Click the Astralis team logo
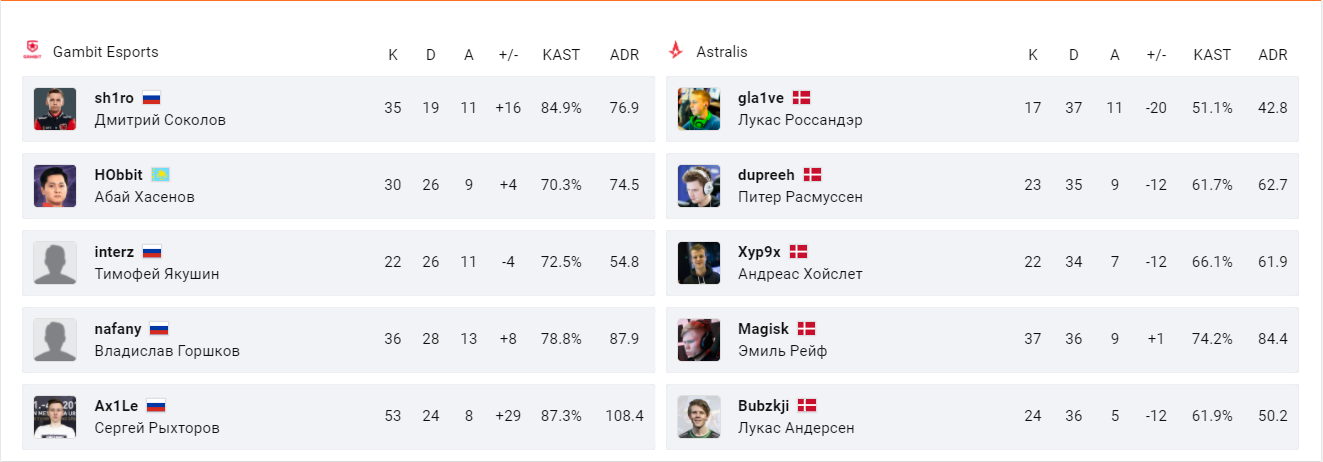Image resolution: width=1323 pixels, height=462 pixels. click(x=677, y=52)
